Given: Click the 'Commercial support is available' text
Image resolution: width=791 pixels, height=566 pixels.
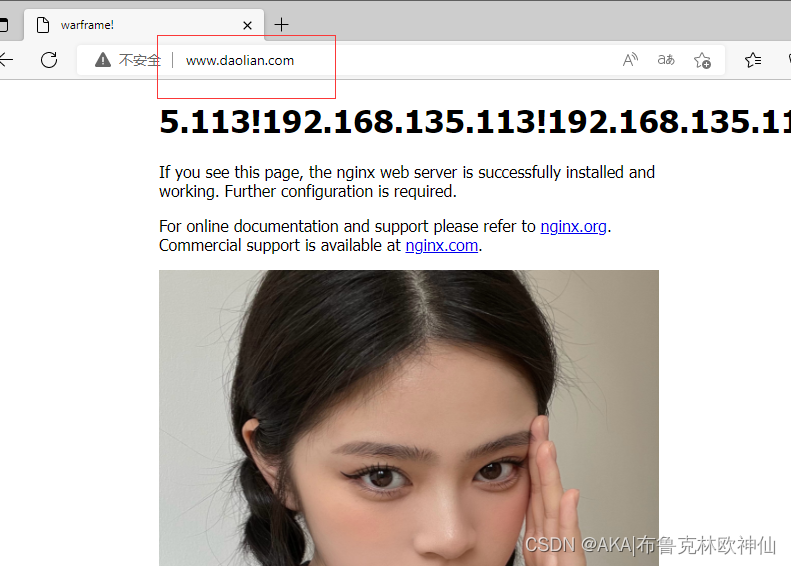Looking at the screenshot, I should [x=280, y=246].
